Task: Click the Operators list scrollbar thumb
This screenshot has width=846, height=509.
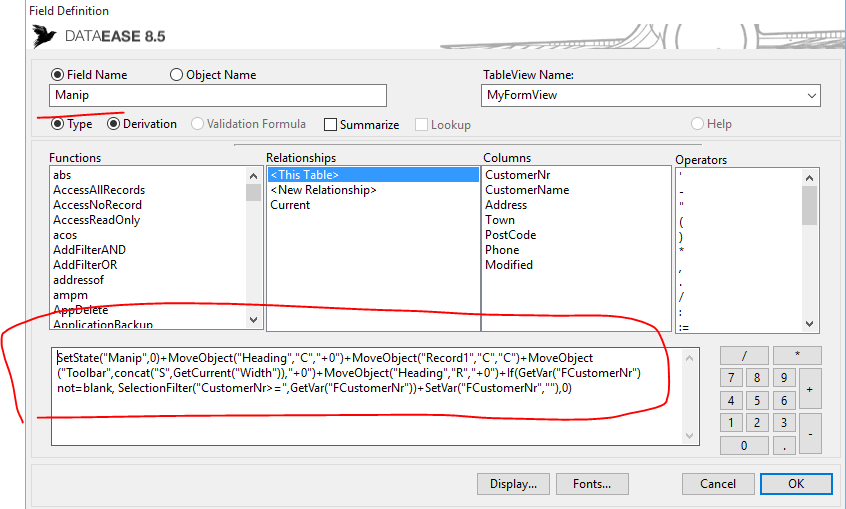Action: (809, 205)
